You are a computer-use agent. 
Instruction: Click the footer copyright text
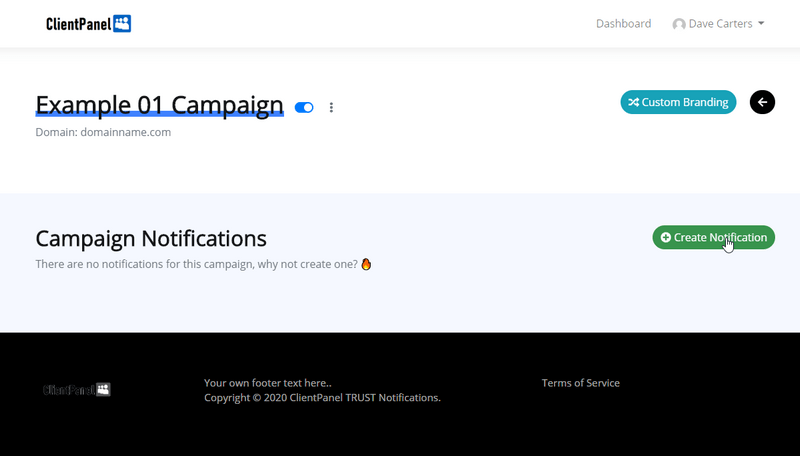322,398
